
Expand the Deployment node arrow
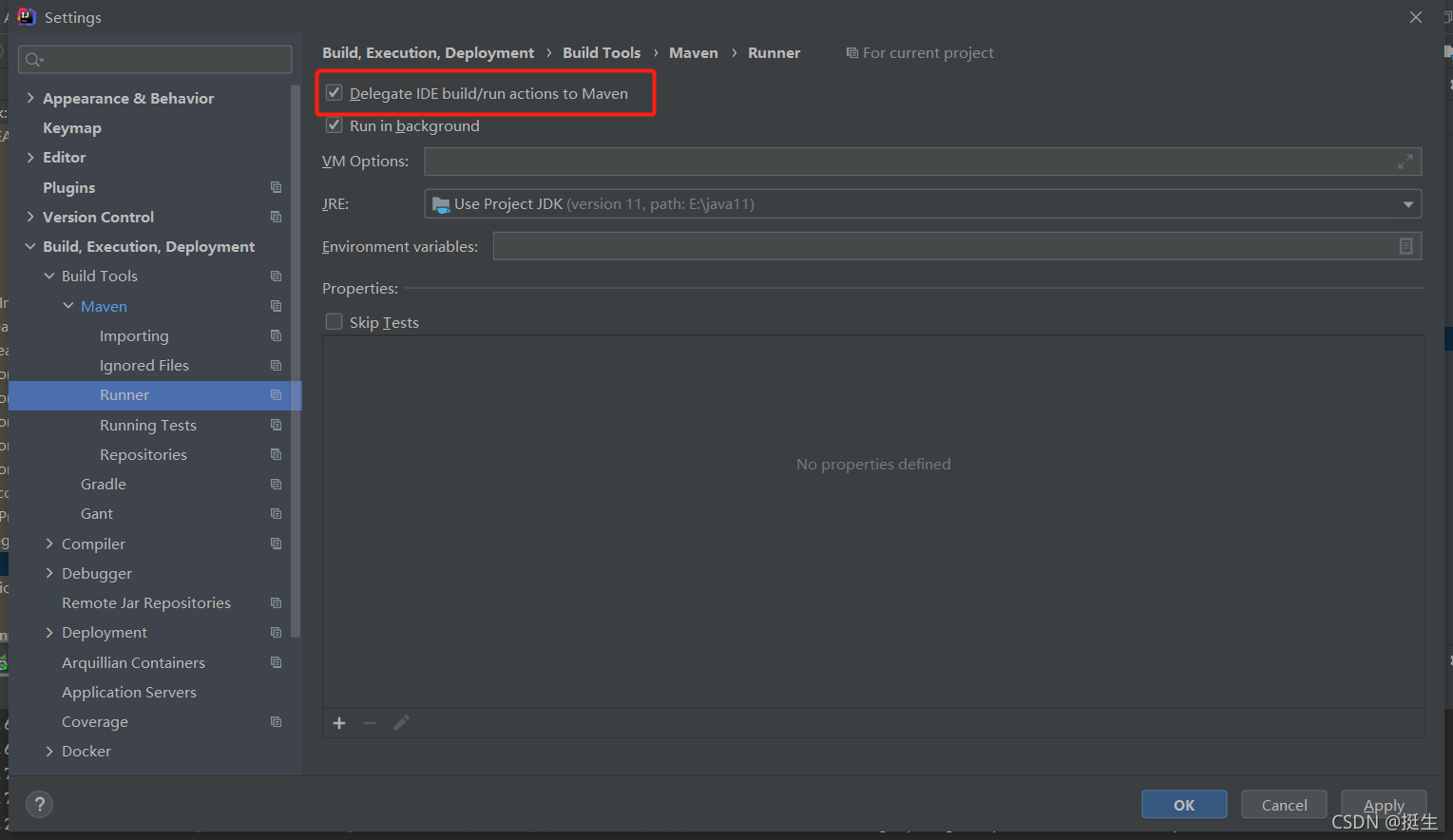(x=49, y=632)
